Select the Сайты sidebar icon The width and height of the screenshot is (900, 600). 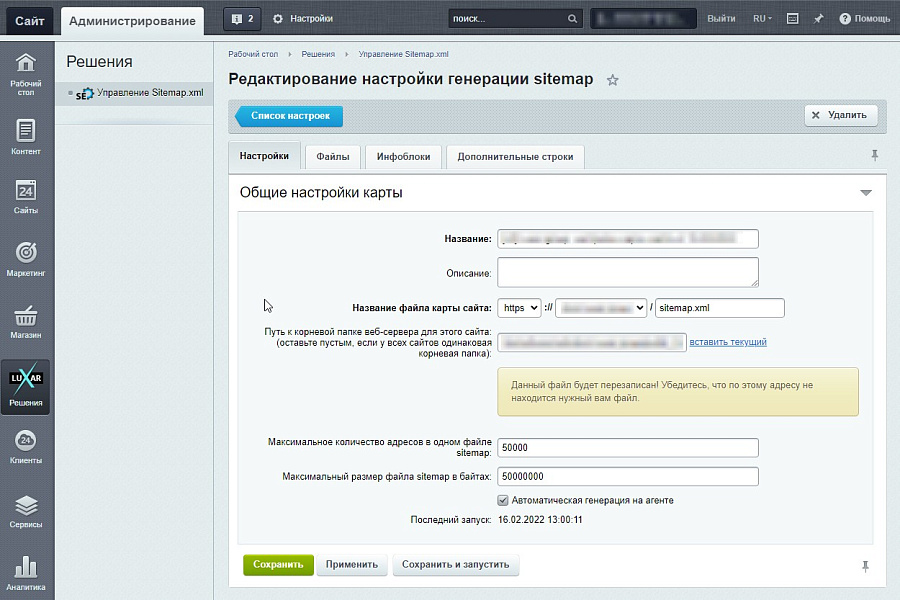pyautogui.click(x=26, y=195)
